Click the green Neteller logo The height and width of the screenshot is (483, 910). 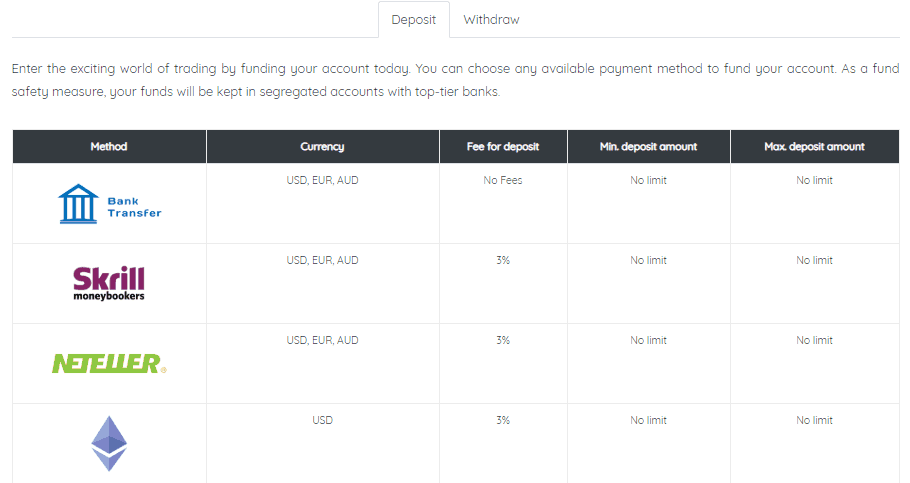click(x=109, y=363)
